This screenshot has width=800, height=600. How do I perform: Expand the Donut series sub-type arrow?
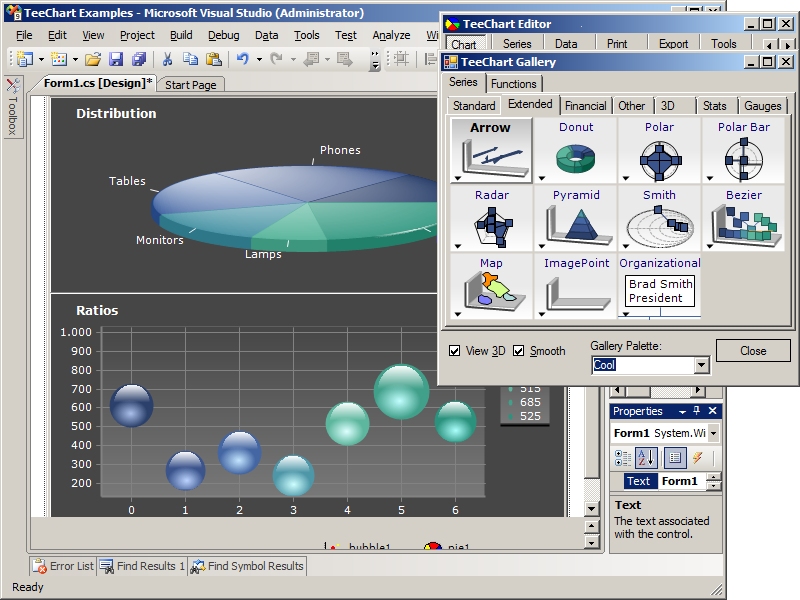click(542, 178)
